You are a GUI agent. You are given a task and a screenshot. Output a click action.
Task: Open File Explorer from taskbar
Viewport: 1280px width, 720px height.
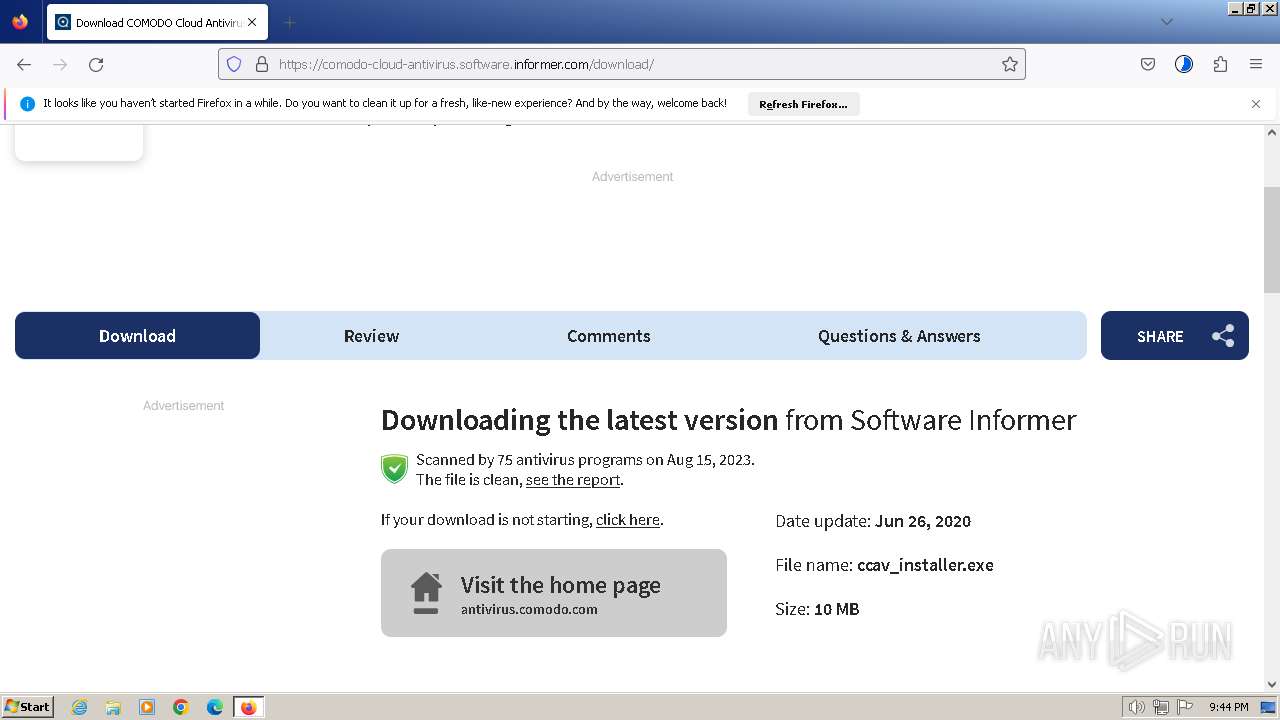(113, 707)
